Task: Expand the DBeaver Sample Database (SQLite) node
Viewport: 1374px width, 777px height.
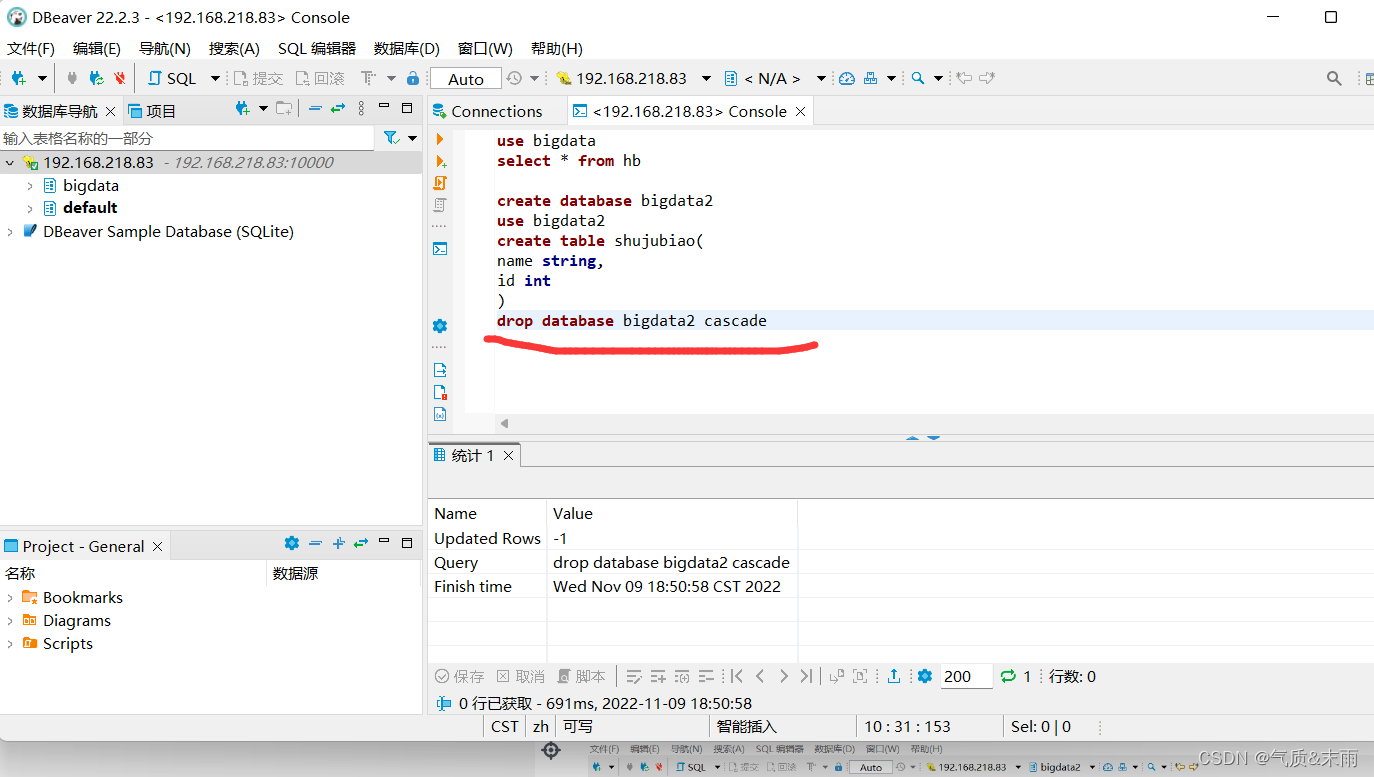Action: coord(10,231)
